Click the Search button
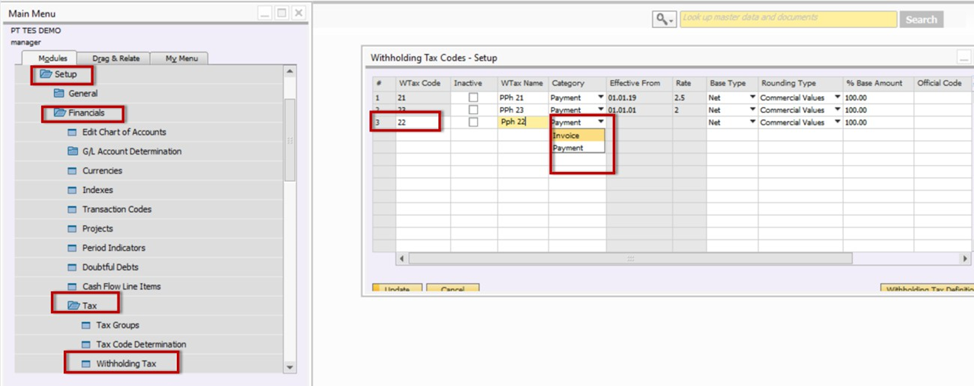 [921, 19]
